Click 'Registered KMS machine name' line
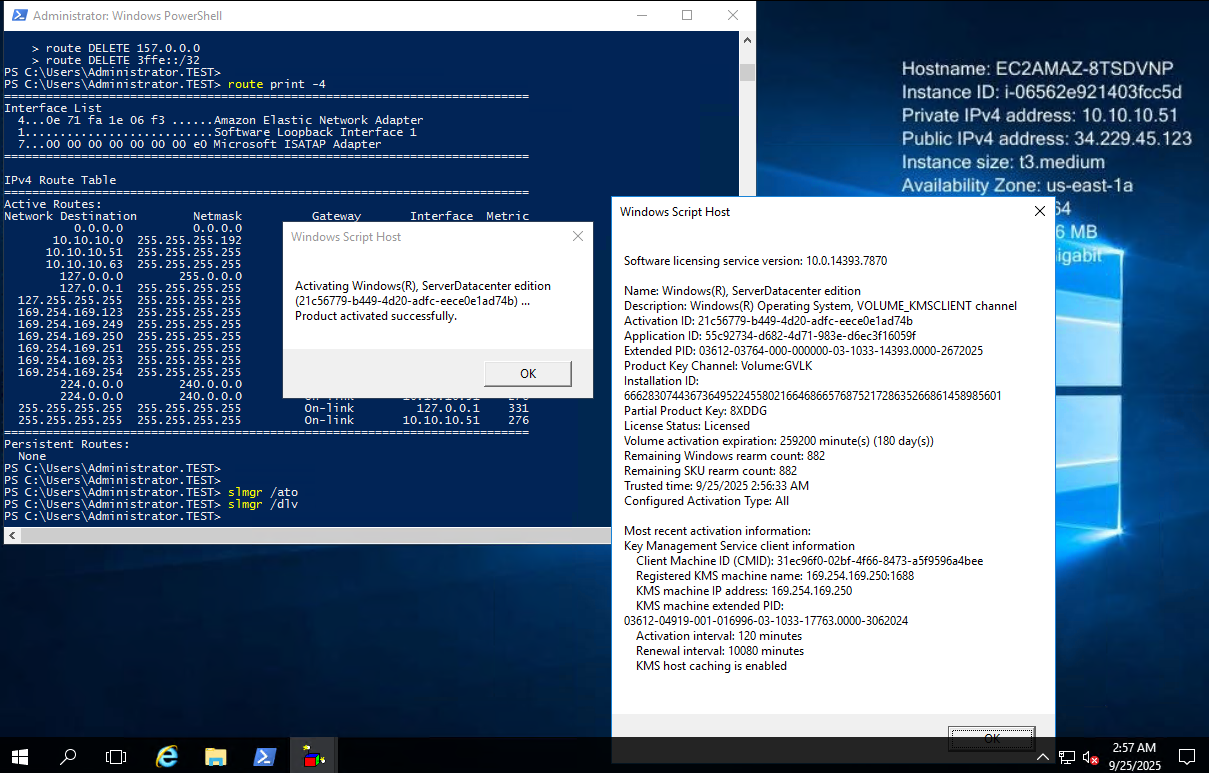This screenshot has height=773, width=1209. point(775,576)
